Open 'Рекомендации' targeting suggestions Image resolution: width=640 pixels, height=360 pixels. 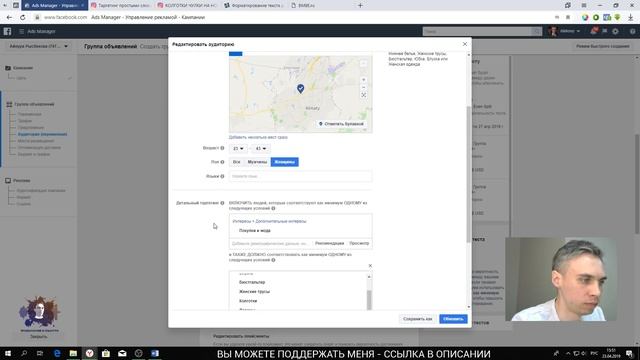pos(329,243)
